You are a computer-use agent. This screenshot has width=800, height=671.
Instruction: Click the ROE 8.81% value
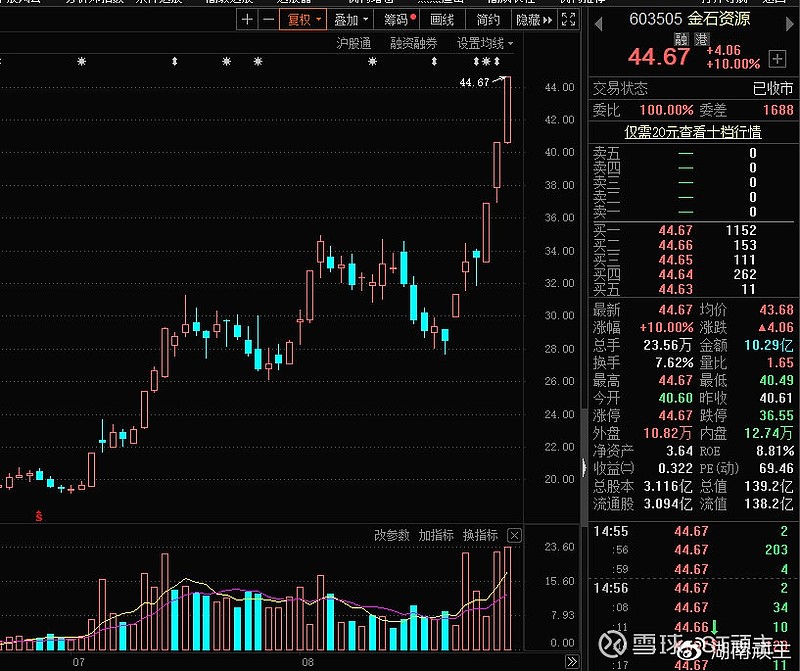point(775,451)
